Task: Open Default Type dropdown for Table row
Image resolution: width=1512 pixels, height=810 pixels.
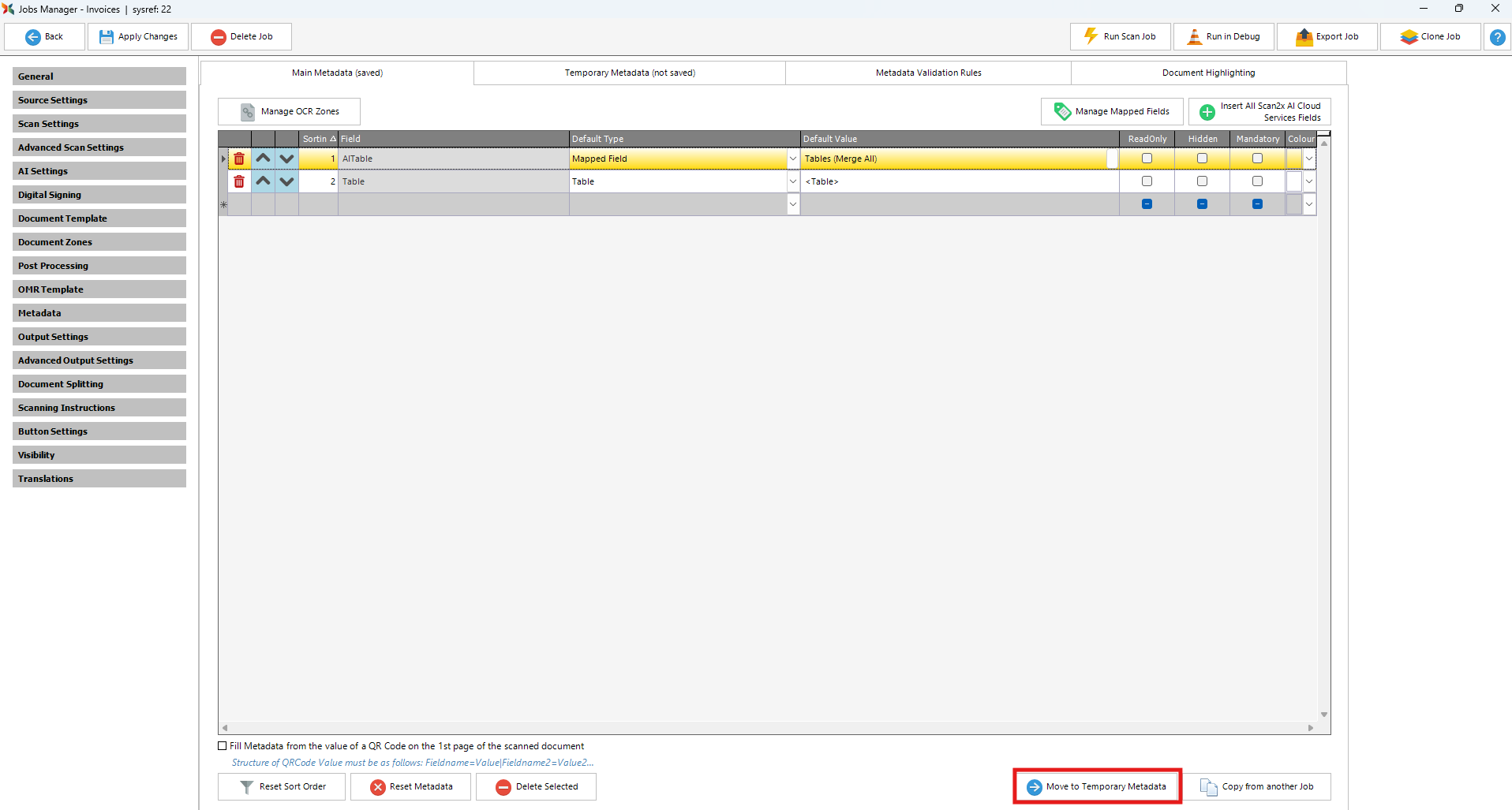Action: [792, 181]
